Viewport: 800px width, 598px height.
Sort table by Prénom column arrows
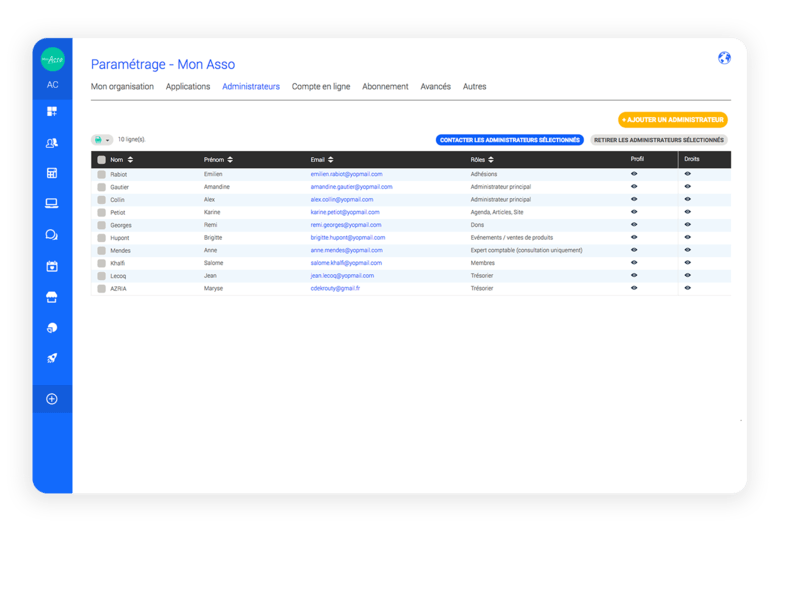(230, 160)
